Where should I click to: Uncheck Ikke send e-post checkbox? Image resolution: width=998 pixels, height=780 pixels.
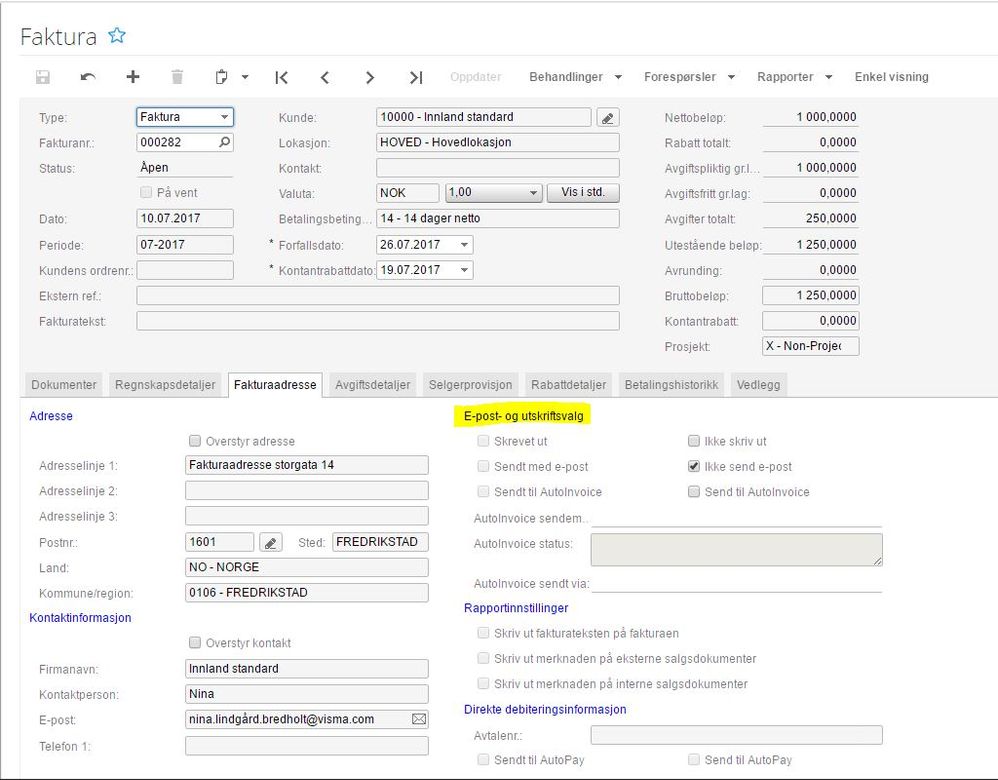(694, 466)
